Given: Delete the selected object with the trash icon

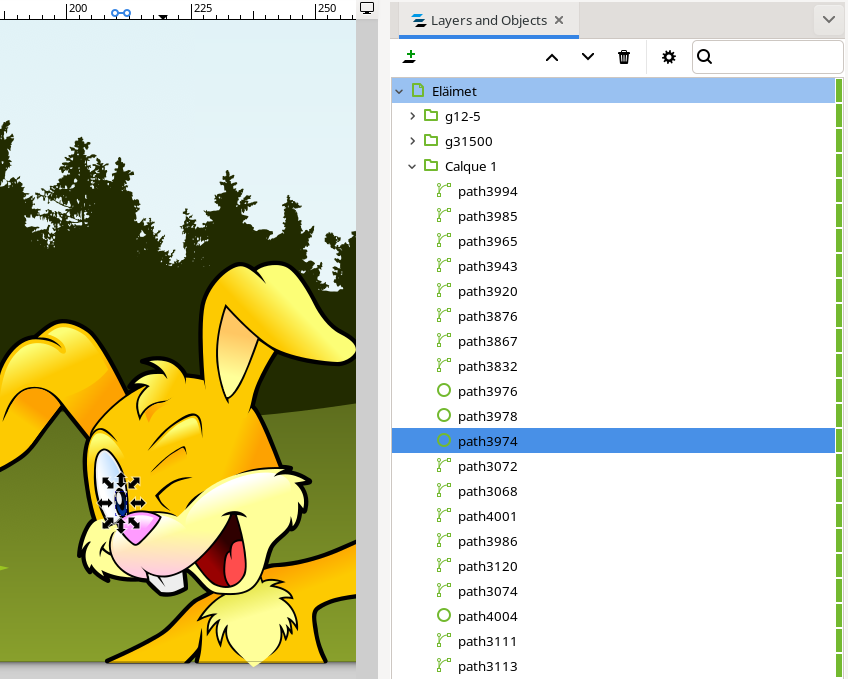Looking at the screenshot, I should 624,57.
